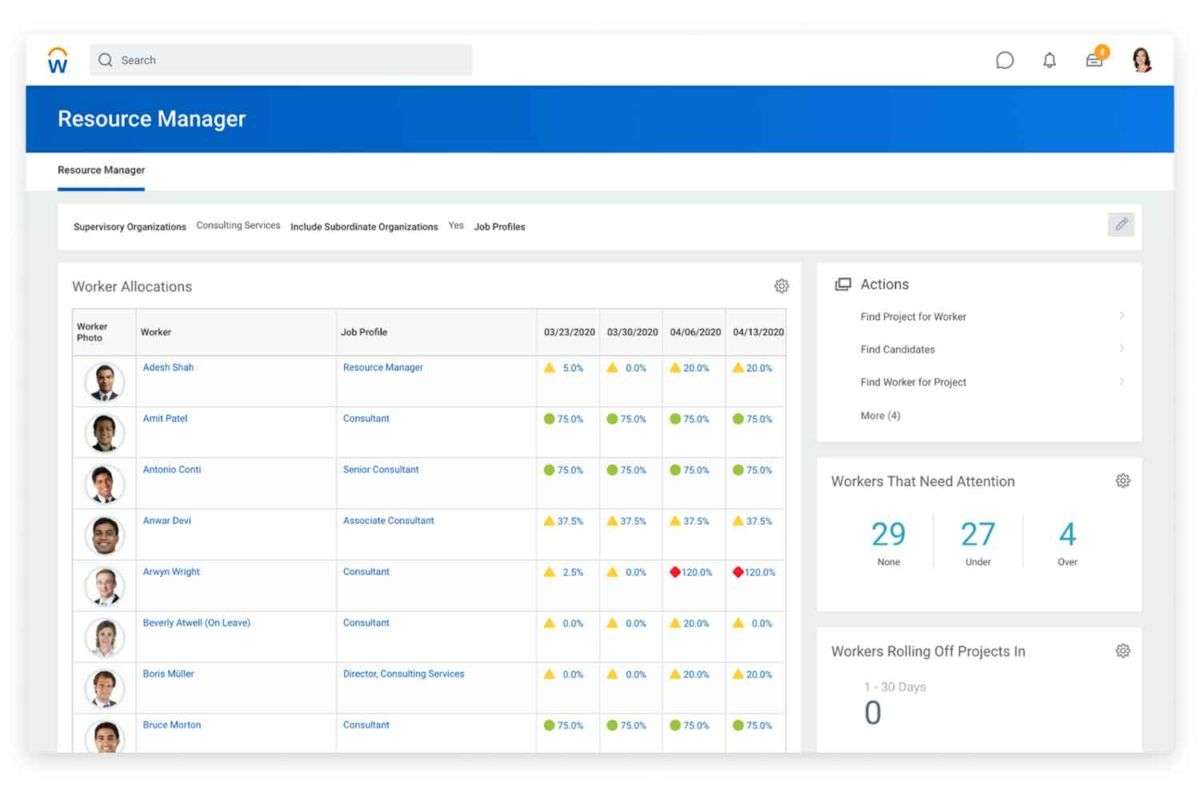The width and height of the screenshot is (1200, 800).
Task: Open Amit Patel's worker profile
Action: tap(164, 418)
